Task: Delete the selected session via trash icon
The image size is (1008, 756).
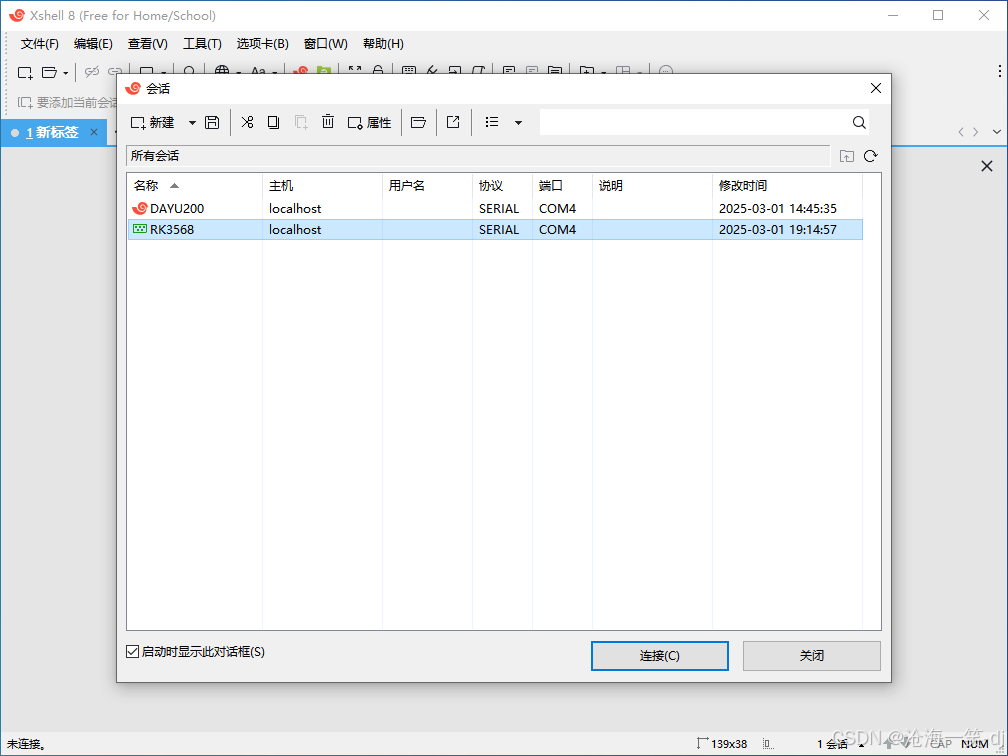Action: [328, 122]
